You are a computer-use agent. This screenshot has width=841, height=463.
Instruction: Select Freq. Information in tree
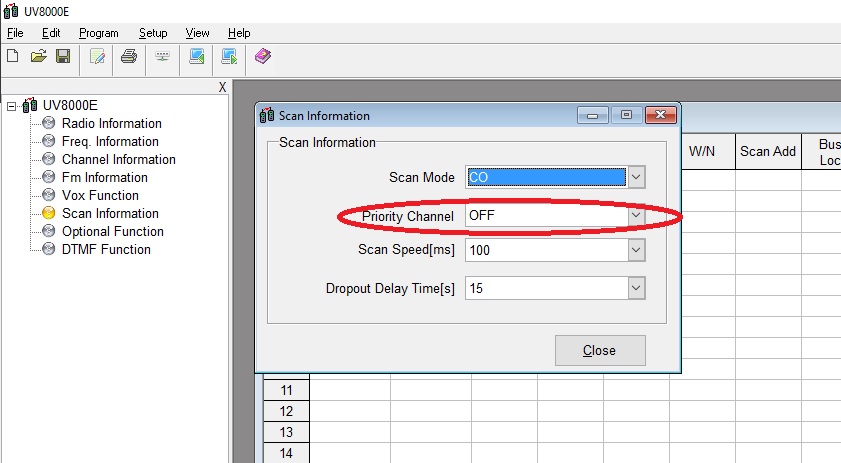110,142
